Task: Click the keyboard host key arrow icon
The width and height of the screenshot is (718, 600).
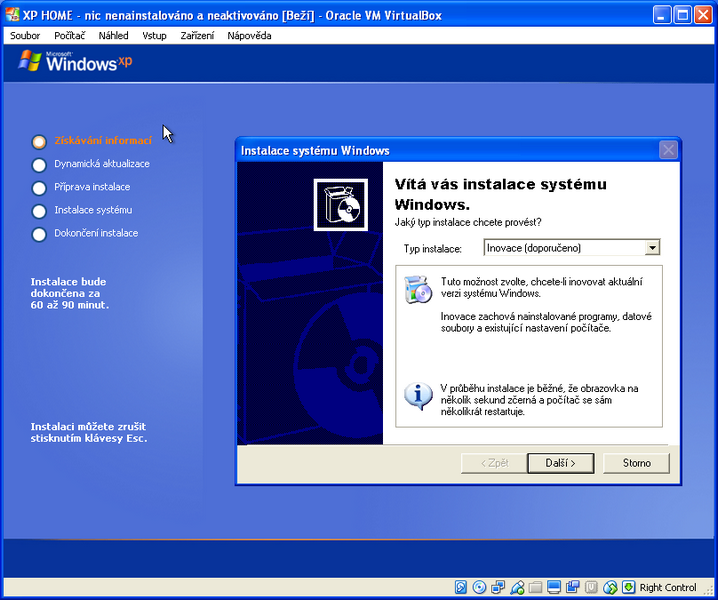Action: tap(629, 587)
